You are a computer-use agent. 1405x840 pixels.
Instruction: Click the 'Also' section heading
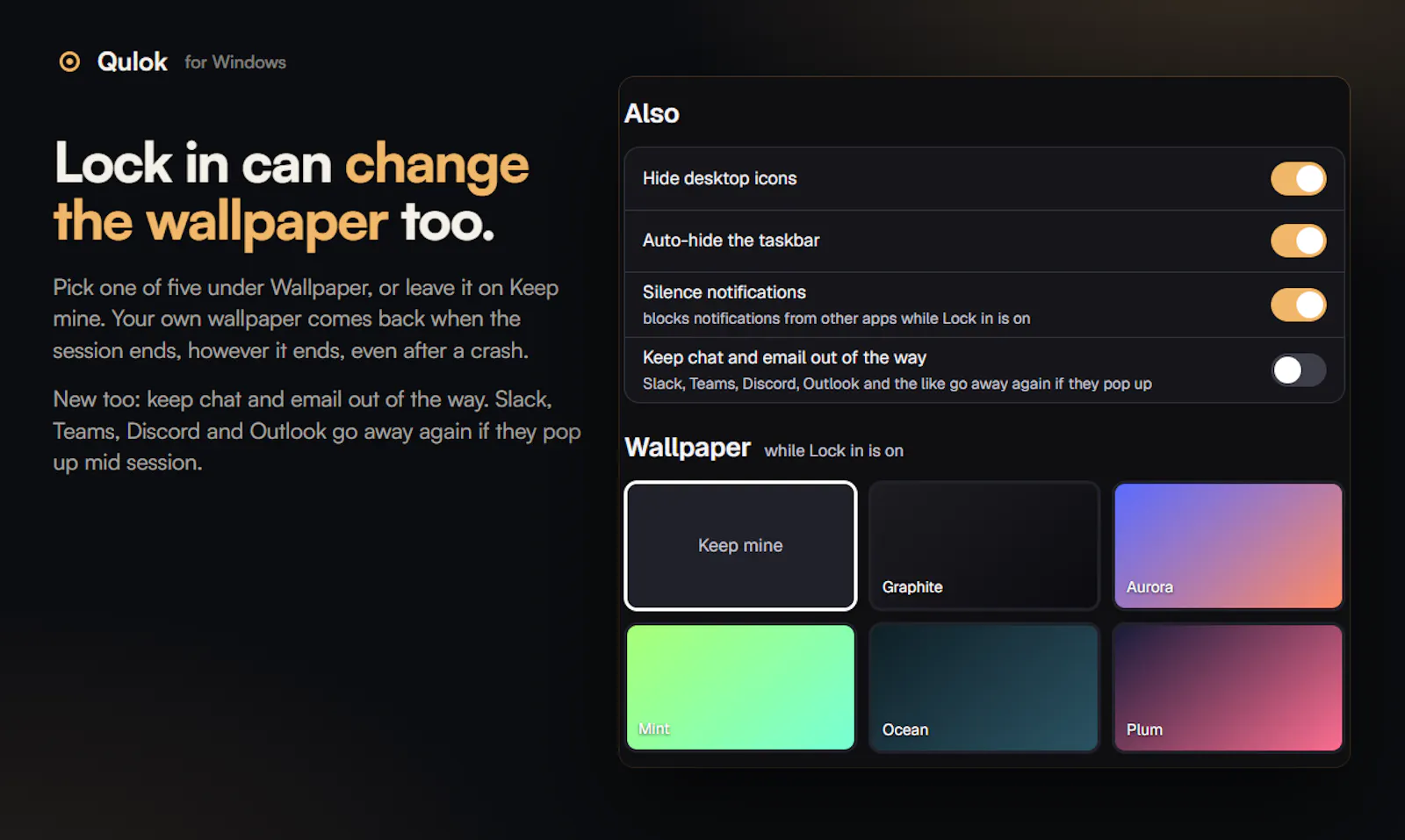tap(652, 113)
